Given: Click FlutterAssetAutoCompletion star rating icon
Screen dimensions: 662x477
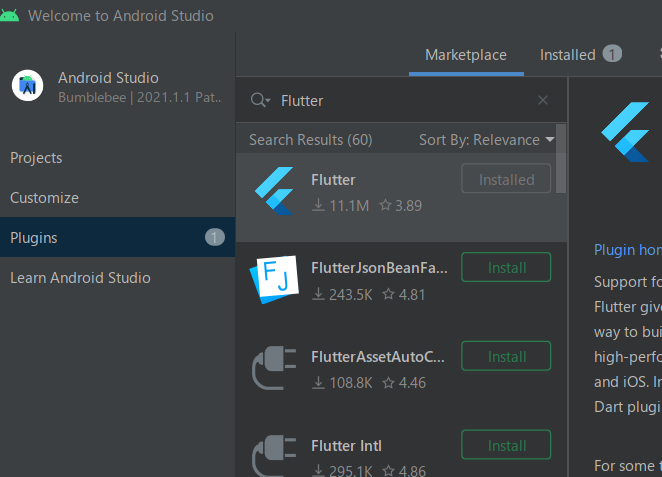Looking at the screenshot, I should [x=388, y=382].
